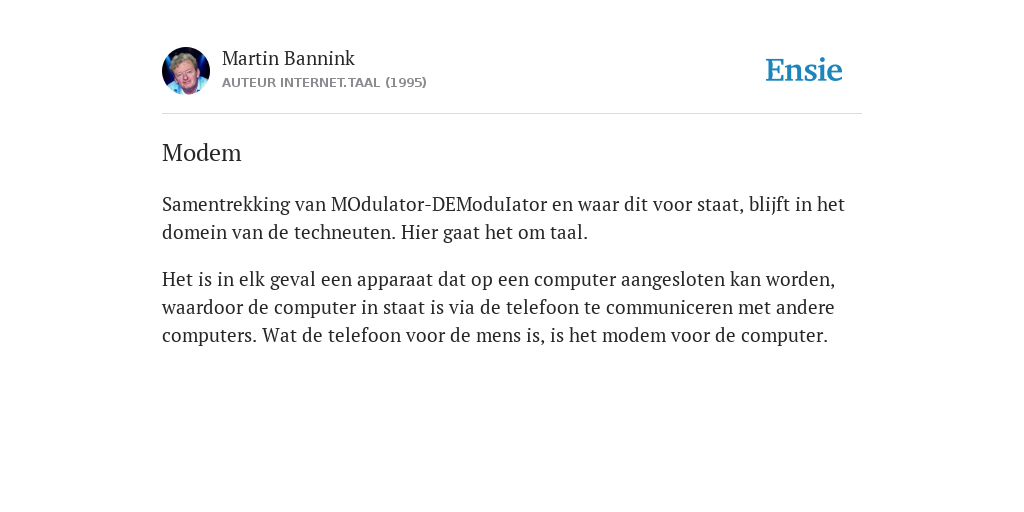Click the year (1995) beside the subtitle
Image resolution: width=1024 pixels, height=512 pixels.
406,82
